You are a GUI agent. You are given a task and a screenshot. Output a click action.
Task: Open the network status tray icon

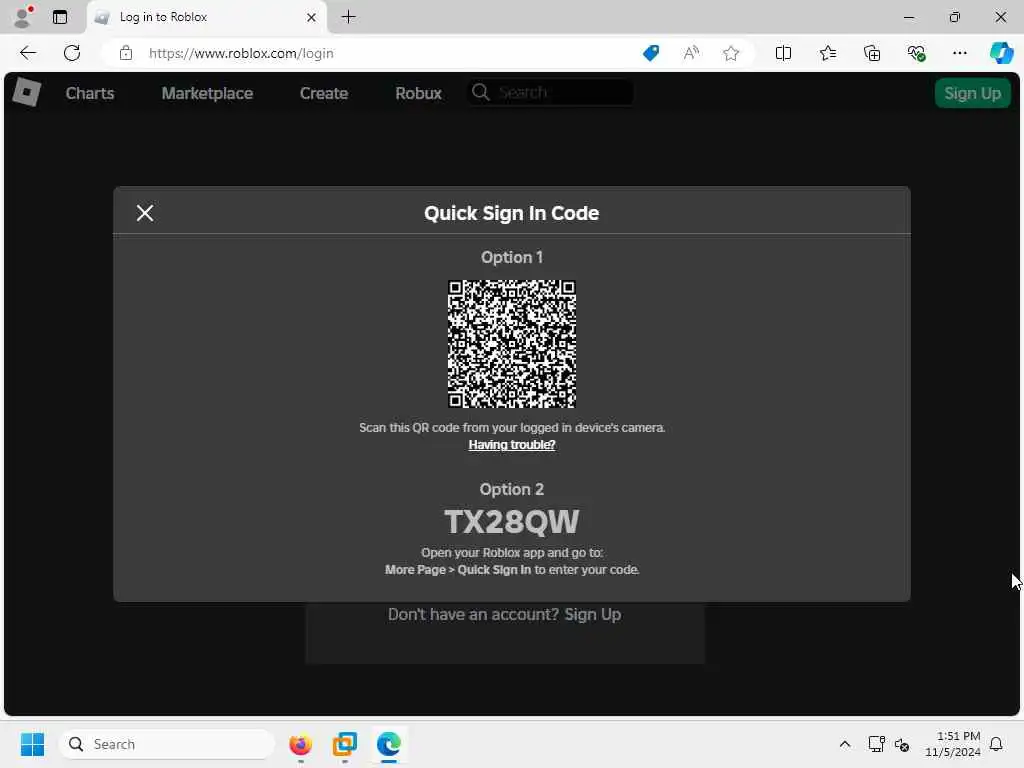coord(876,744)
